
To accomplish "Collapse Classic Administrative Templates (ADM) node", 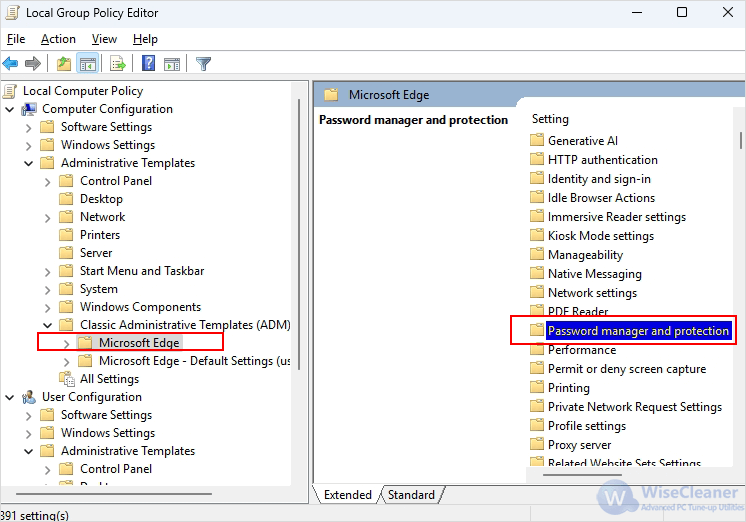I will (48, 325).
